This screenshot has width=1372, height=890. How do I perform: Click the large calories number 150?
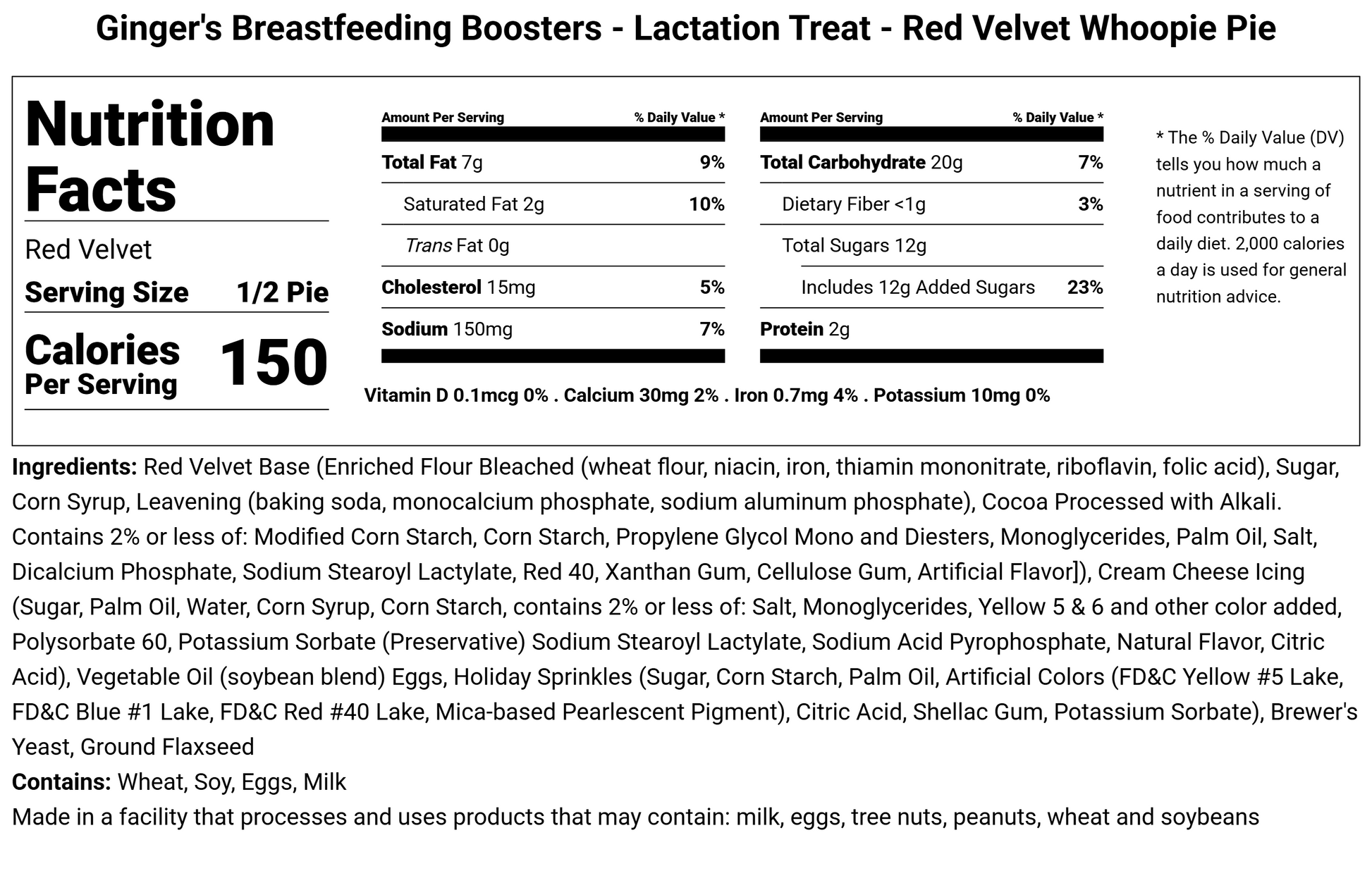(274, 363)
